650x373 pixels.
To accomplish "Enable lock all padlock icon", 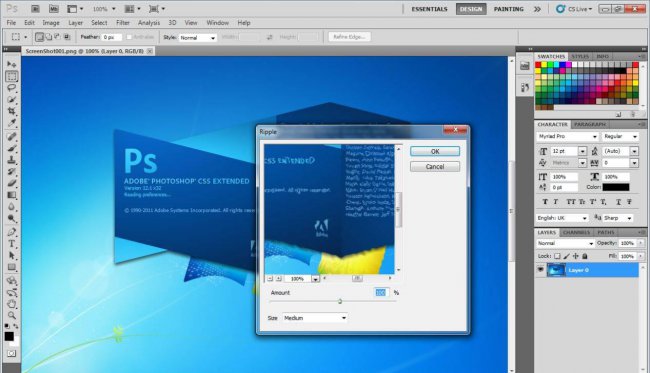I will pyautogui.click(x=585, y=256).
